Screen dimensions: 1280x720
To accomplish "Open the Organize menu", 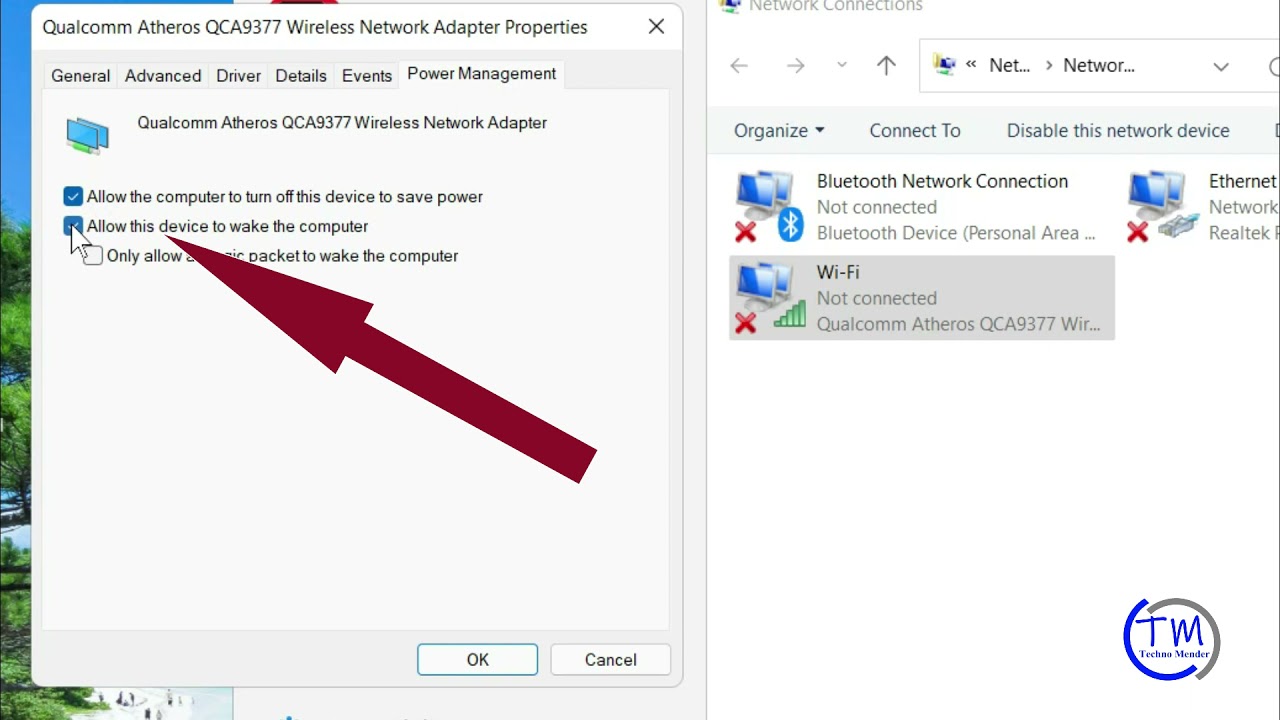I will coord(779,131).
